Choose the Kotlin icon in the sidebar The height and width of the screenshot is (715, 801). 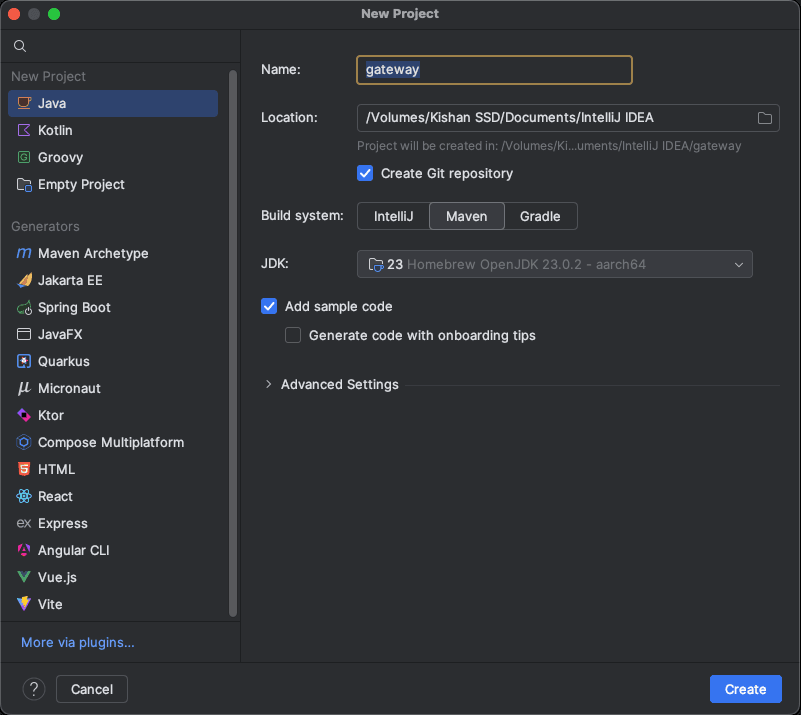[24, 130]
